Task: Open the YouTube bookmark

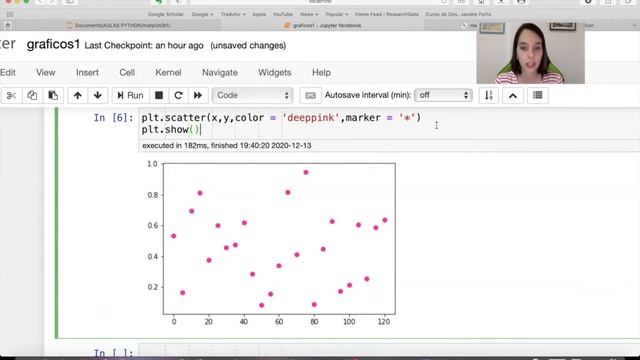Action: click(283, 14)
